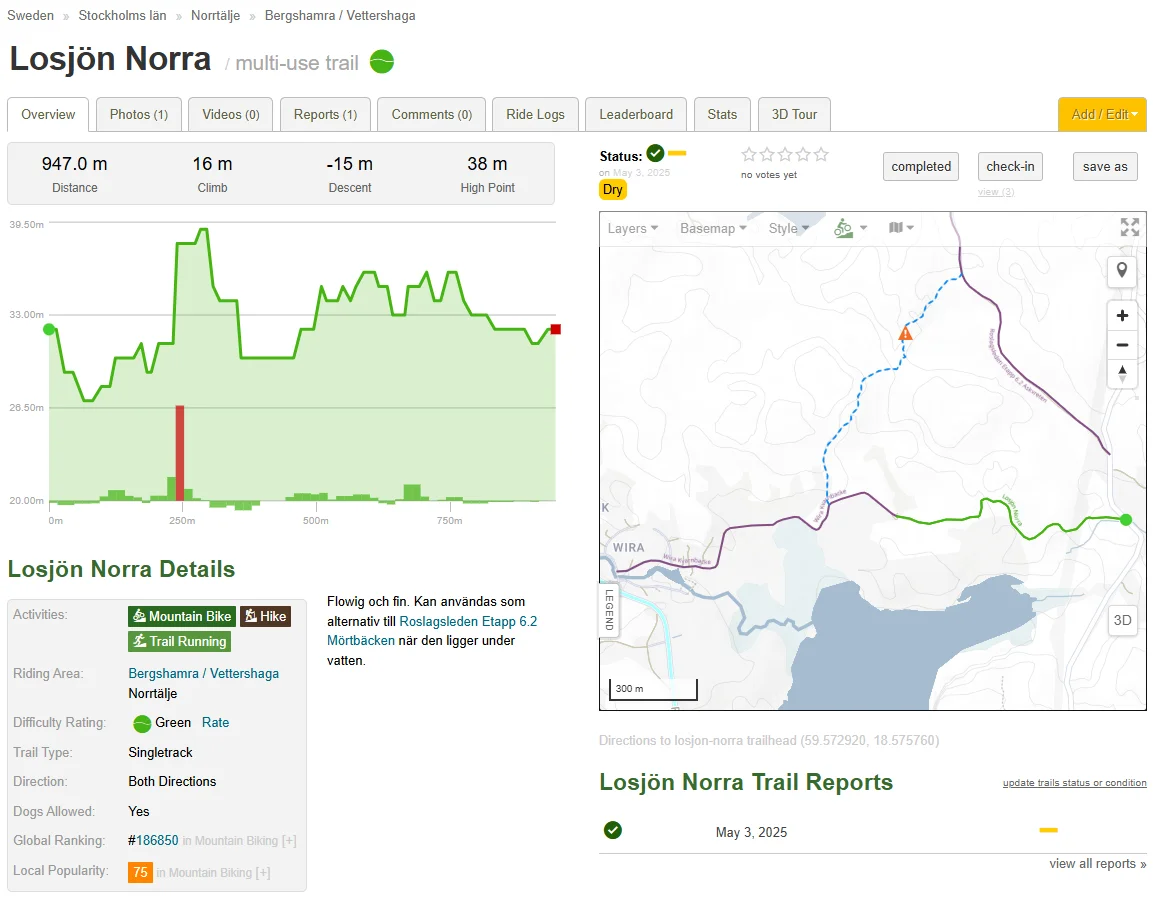Mark trail as completed
The width and height of the screenshot is (1158, 897).
pyautogui.click(x=921, y=167)
